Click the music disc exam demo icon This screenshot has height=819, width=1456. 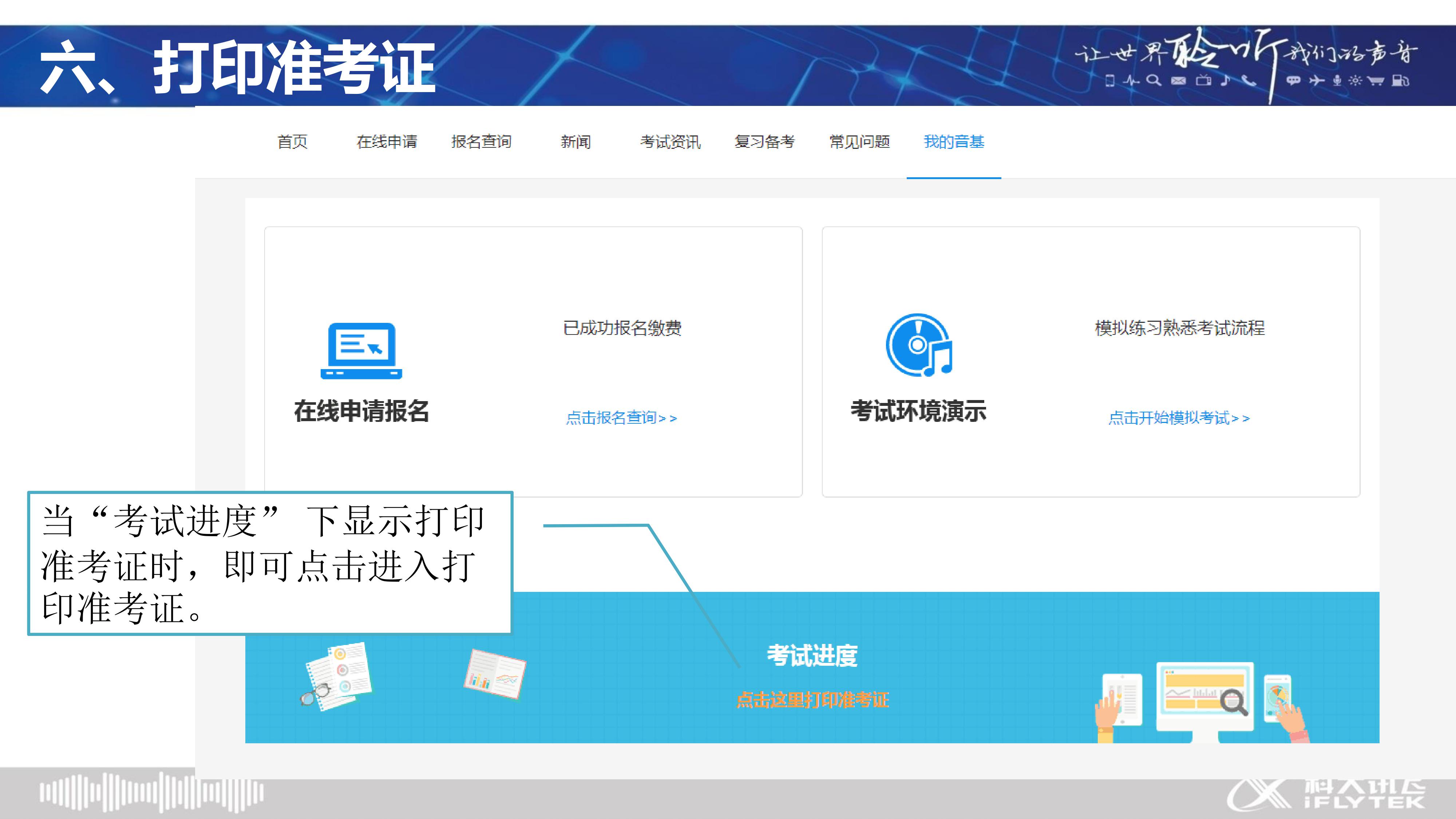click(919, 345)
